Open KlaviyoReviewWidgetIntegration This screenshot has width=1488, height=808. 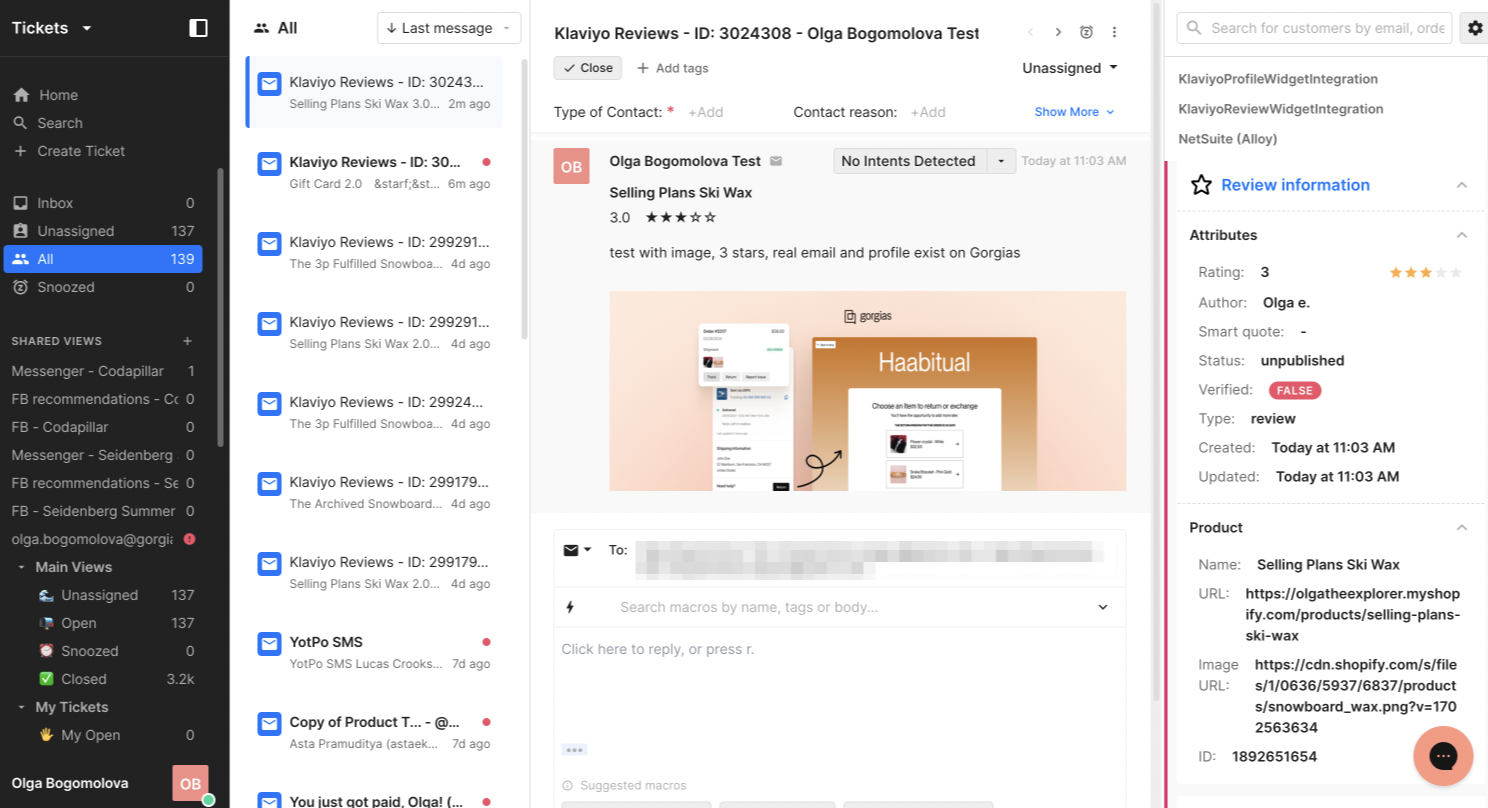pyautogui.click(x=1281, y=109)
